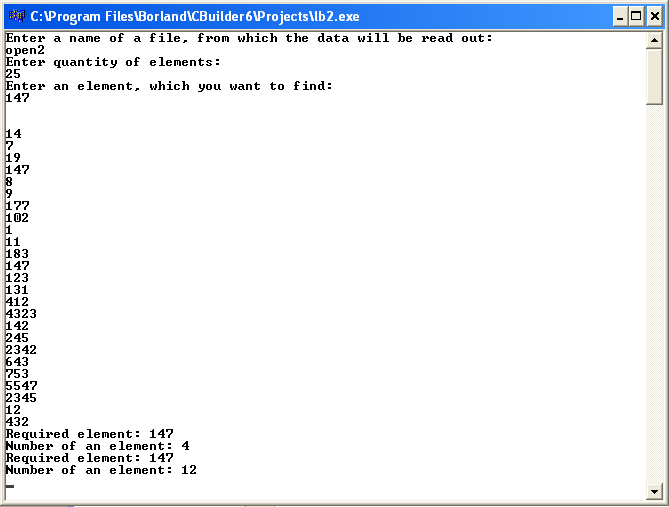Viewport: 669px width, 507px height.
Task: Click the first 'Required element: 147' line
Action: point(90,434)
